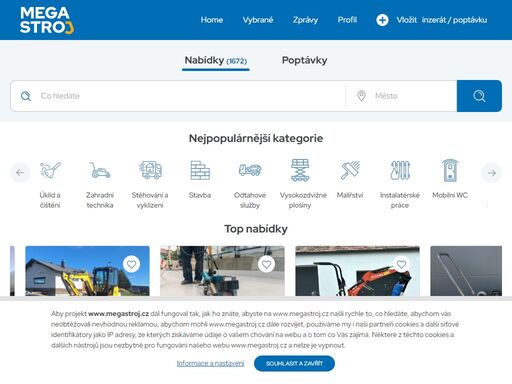512x384 pixels.
Task: Select the Úklid a čištění category icon
Action: [50, 170]
